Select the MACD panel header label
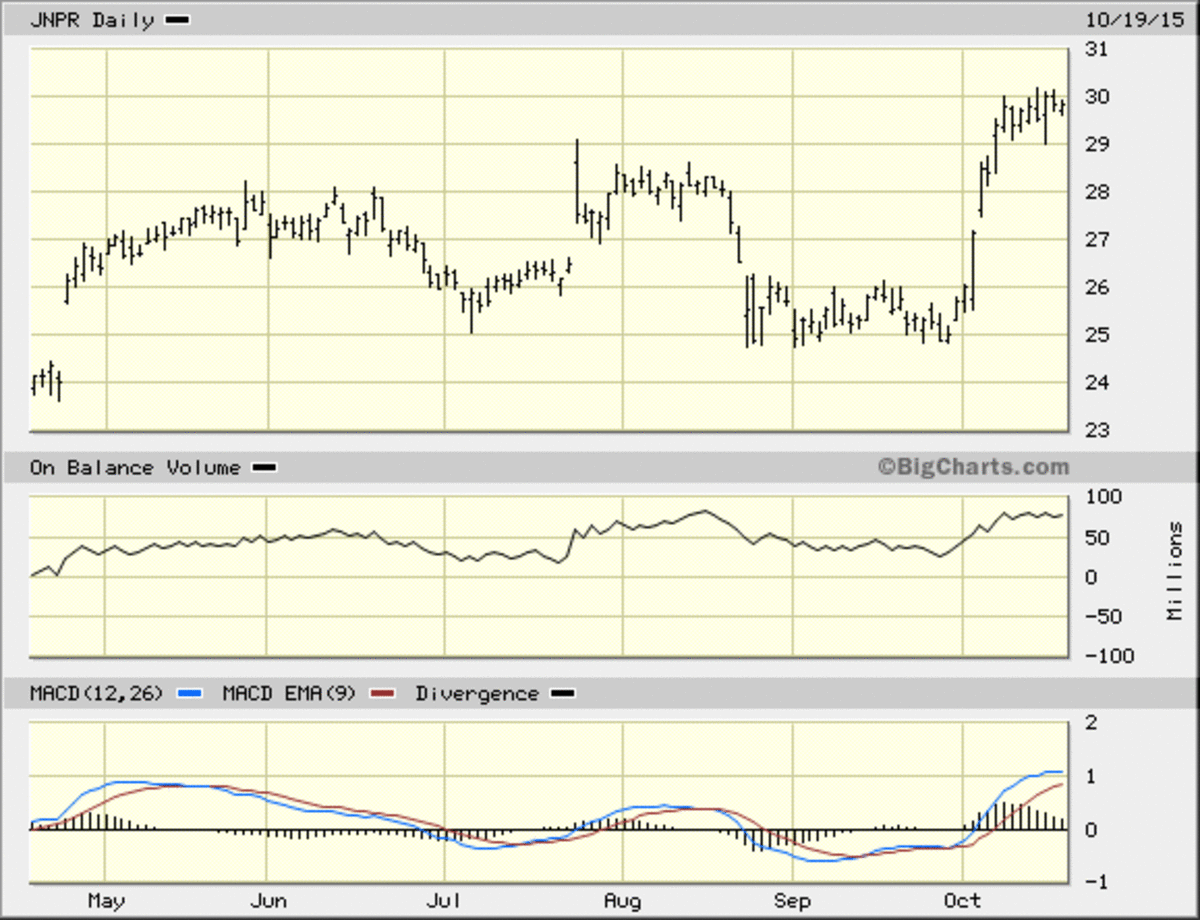Image resolution: width=1200 pixels, height=920 pixels. [95, 692]
